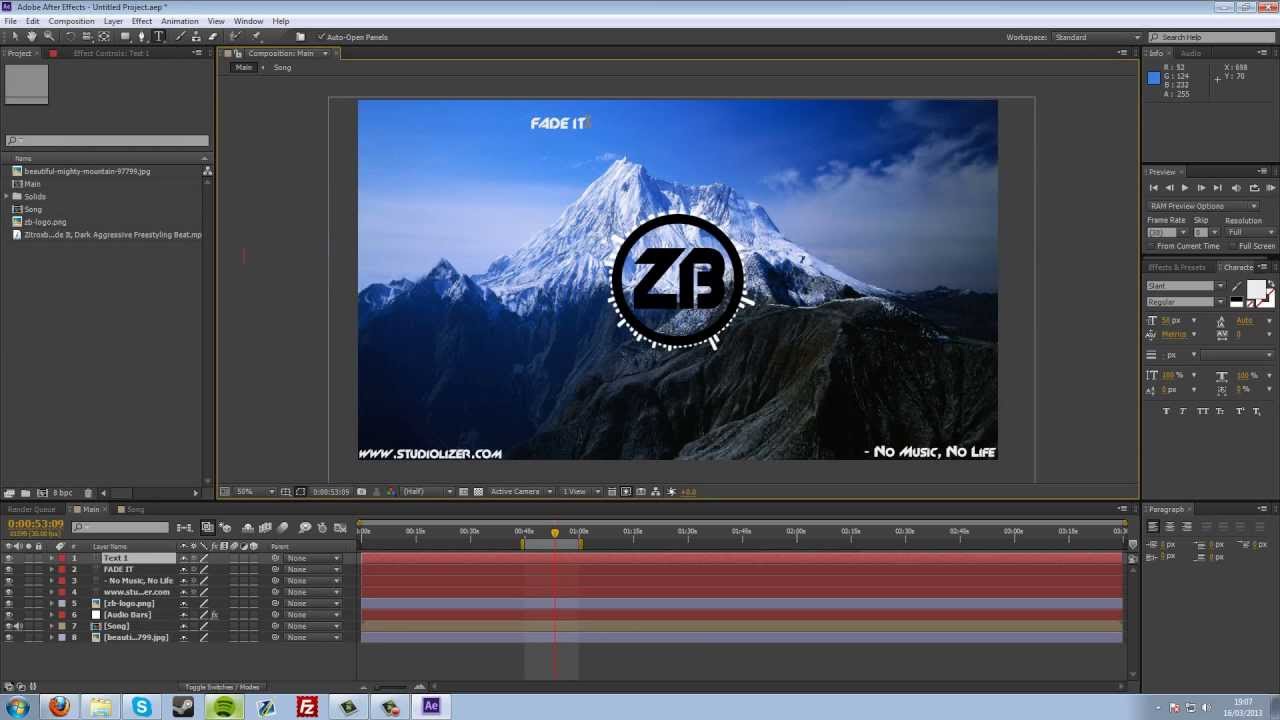Screen dimensions: 1280x720
Task: Click the Brainstorm icon in timeline
Action: (303, 527)
